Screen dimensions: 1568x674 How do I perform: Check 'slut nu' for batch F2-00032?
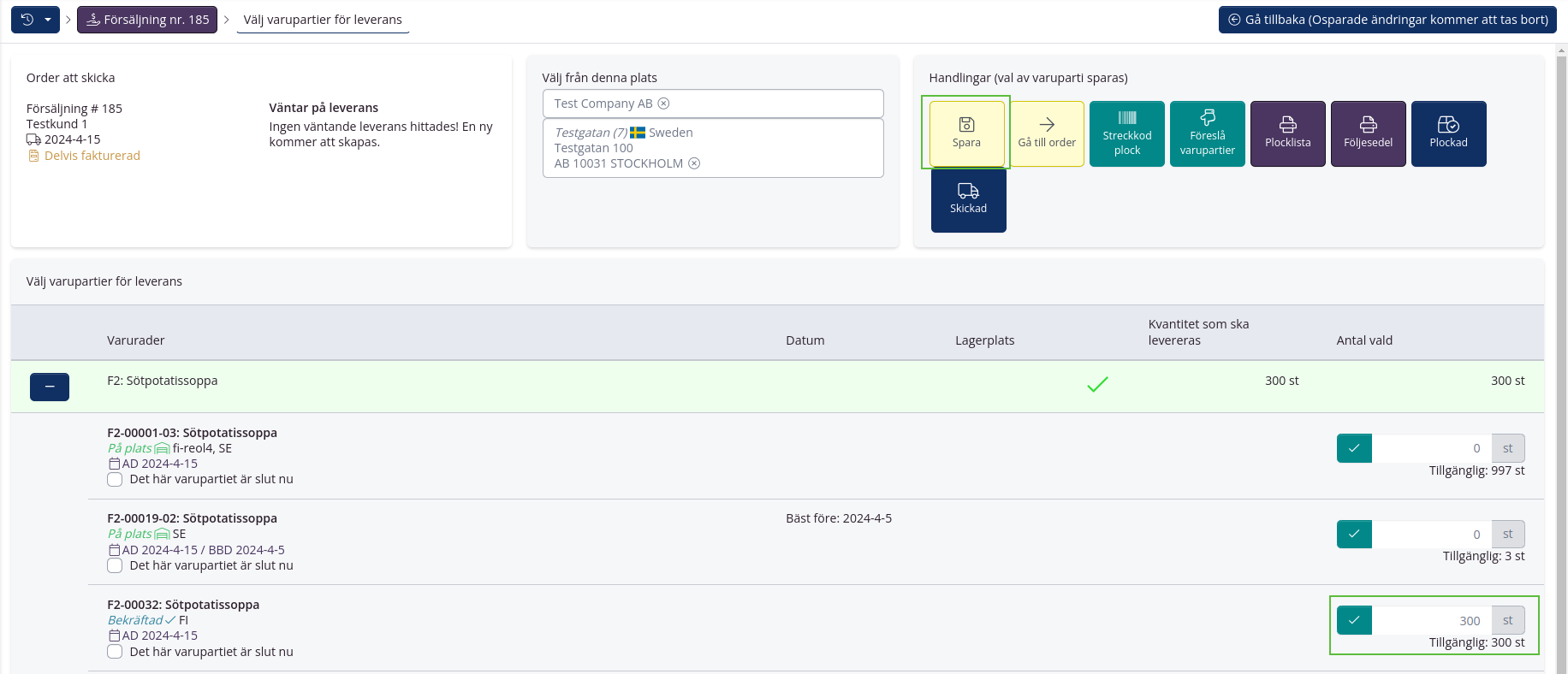point(115,652)
